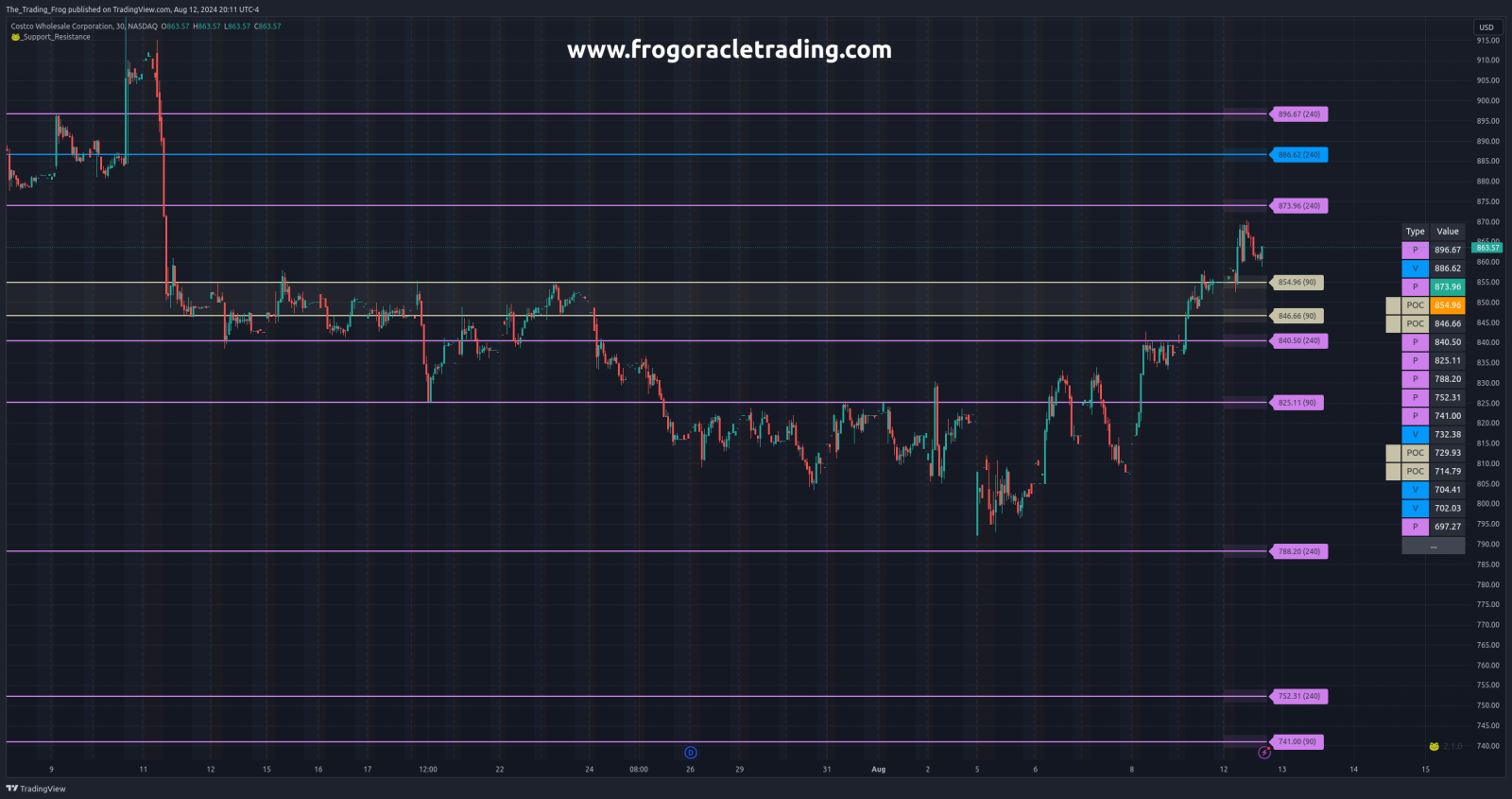1512x799 pixels.
Task: Click the 741.00 (90) level label
Action: coord(1297,742)
